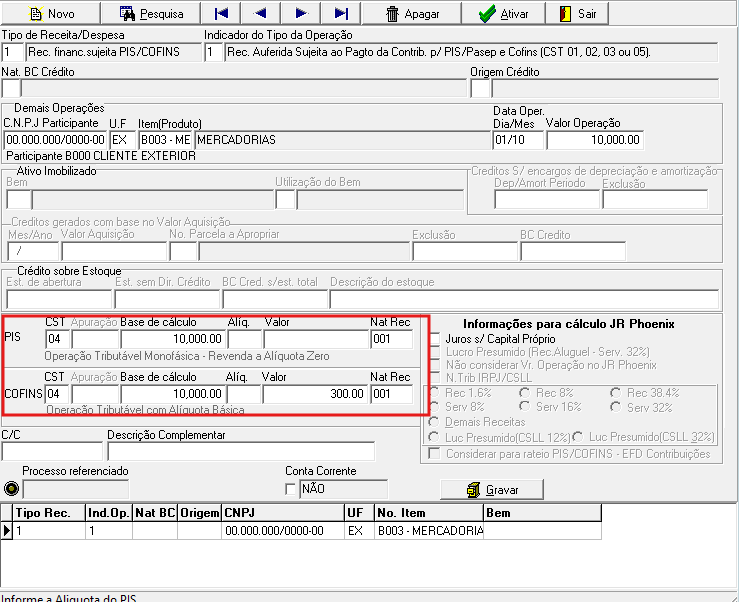Click Valor Operação field 10,000.00

[x=595, y=140]
